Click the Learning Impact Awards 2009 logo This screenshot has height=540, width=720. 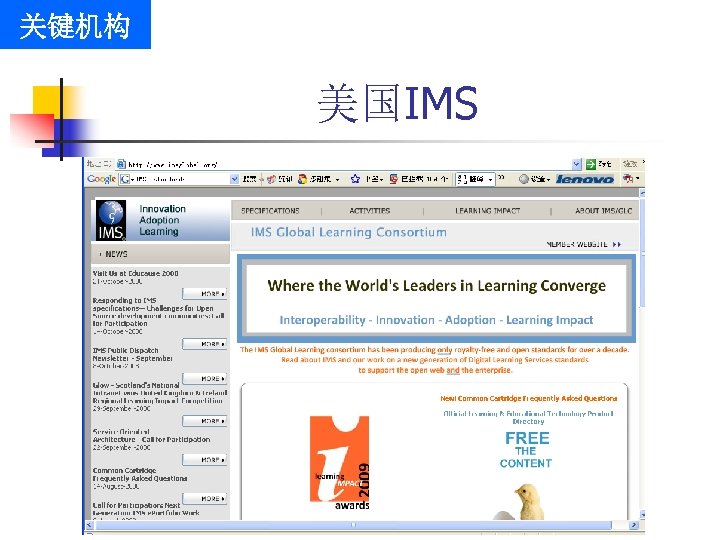click(340, 463)
